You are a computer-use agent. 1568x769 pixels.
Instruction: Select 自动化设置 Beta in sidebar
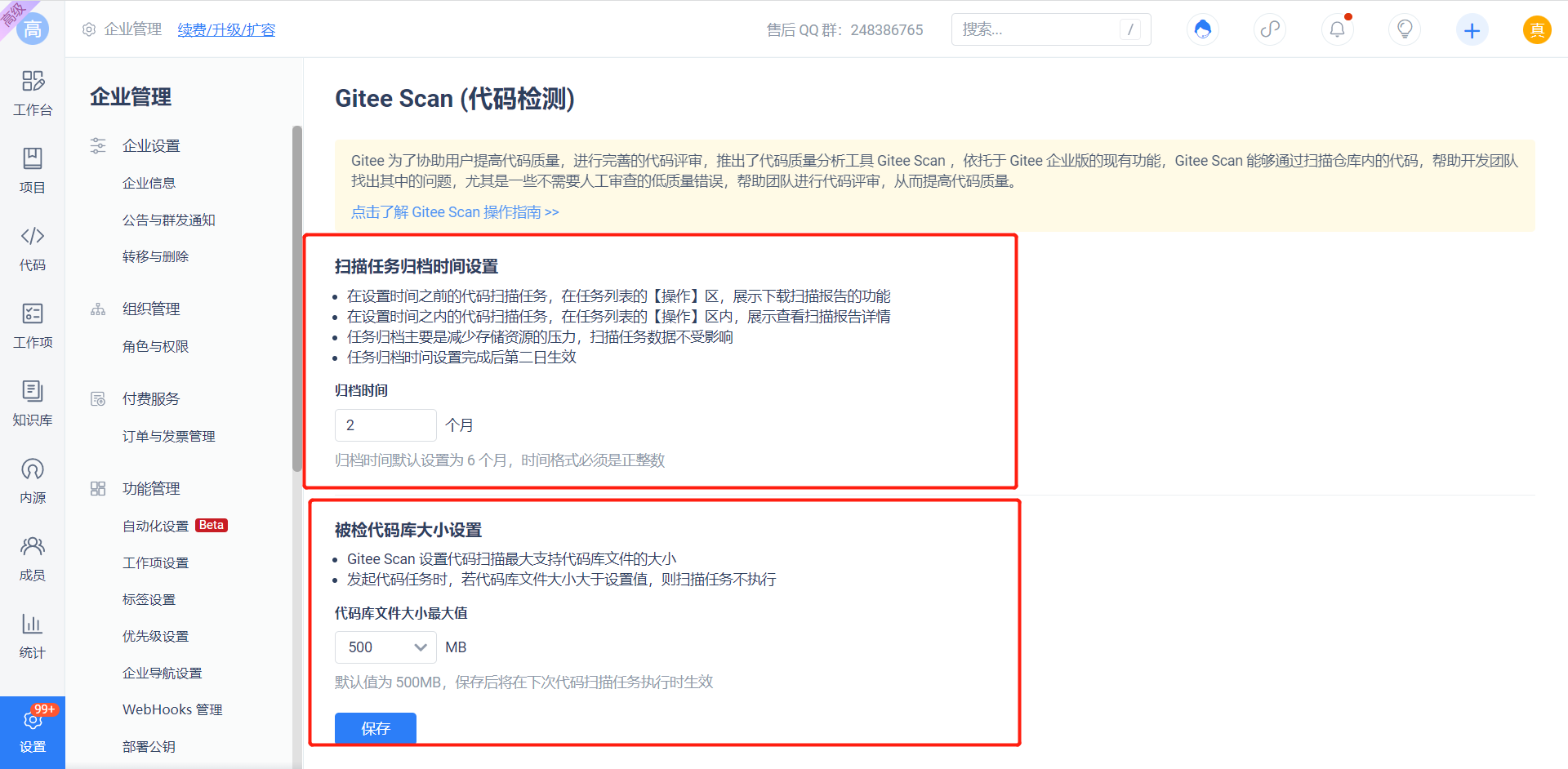click(x=175, y=526)
